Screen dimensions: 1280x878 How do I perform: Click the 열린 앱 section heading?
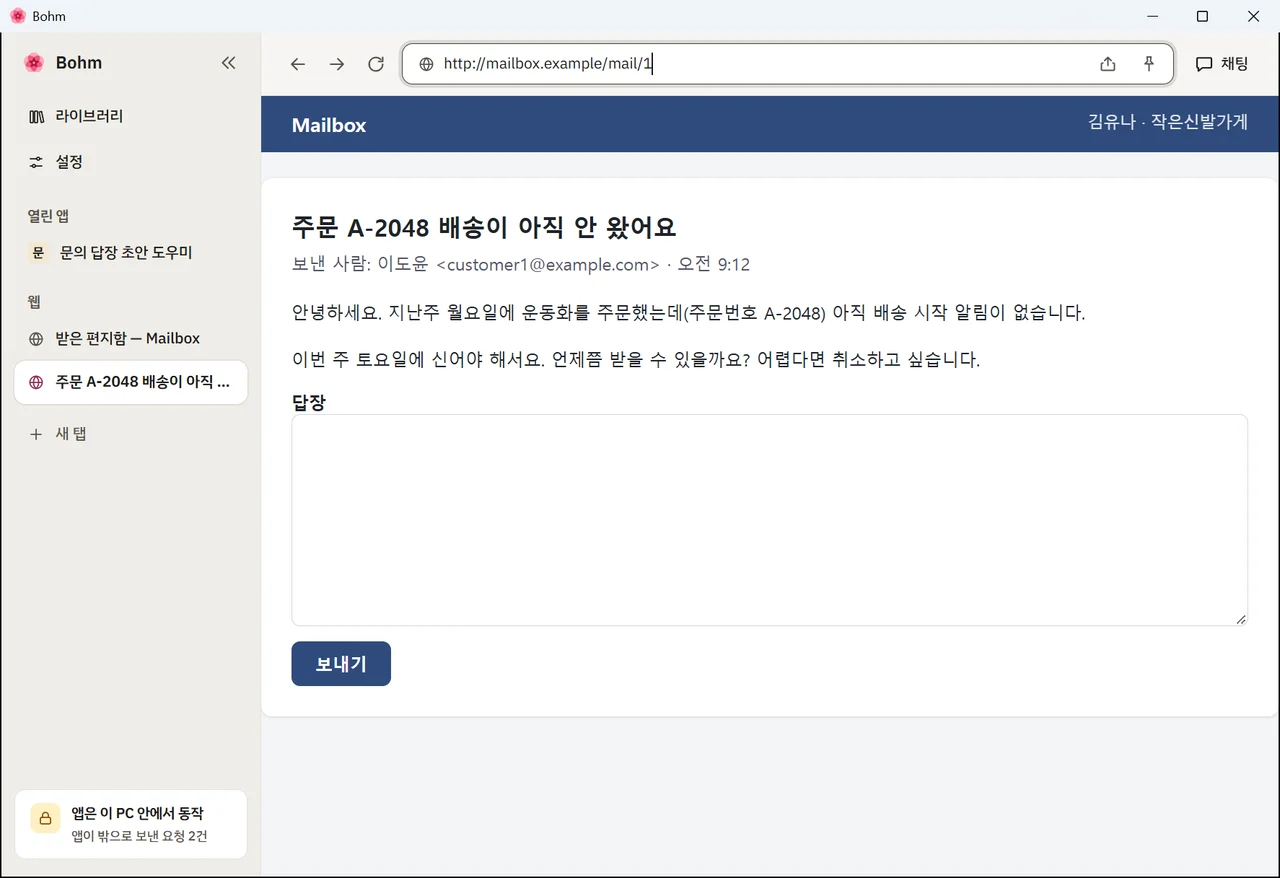pyautogui.click(x=48, y=216)
